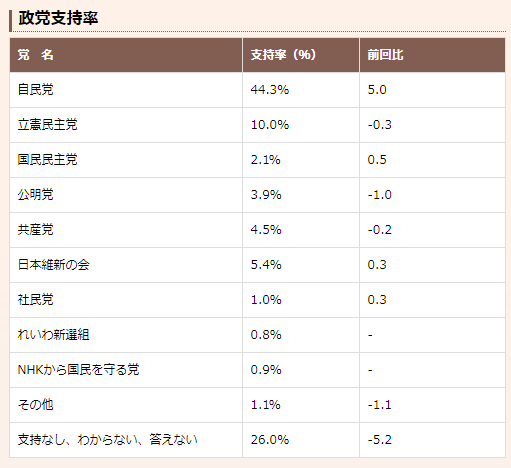
Task: Select the -1.1 change value for その他
Action: click(x=380, y=405)
